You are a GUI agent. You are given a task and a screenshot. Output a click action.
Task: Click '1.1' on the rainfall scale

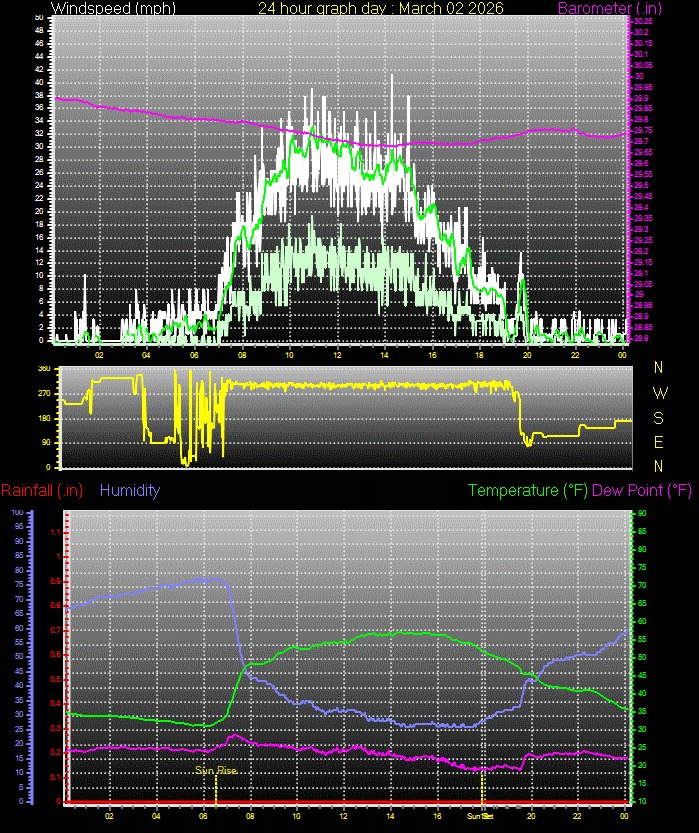click(x=56, y=532)
